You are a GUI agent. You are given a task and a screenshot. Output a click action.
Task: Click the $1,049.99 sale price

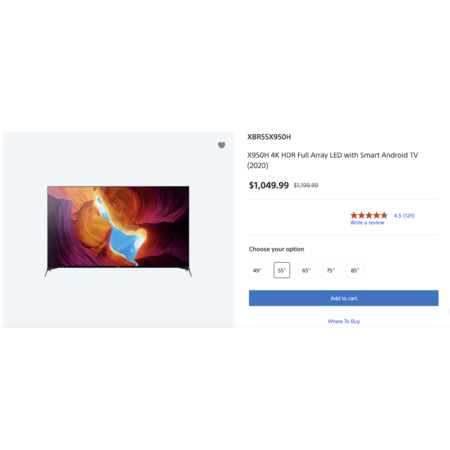click(x=269, y=185)
